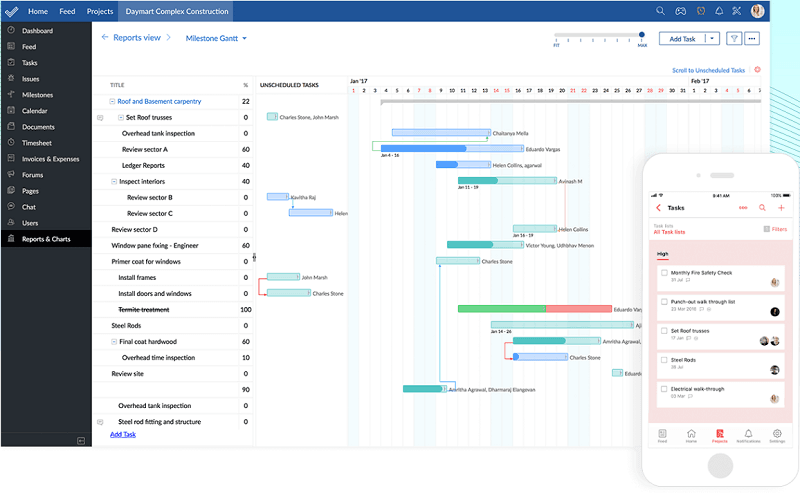
Task: Click the Steel Rods Gantt bar
Action: click(x=562, y=325)
